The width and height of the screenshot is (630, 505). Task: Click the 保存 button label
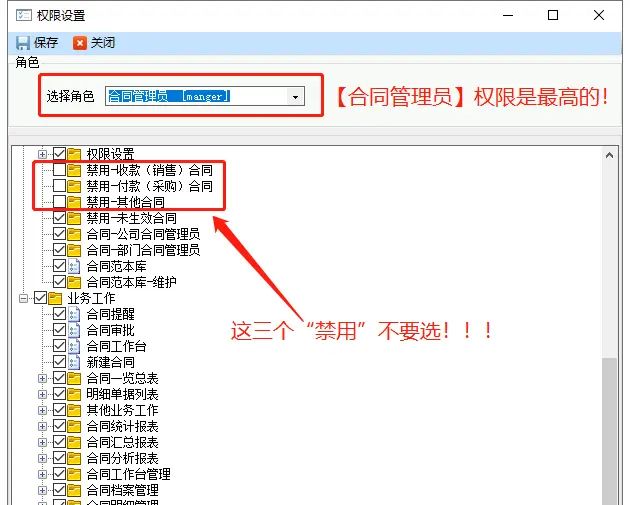tap(46, 43)
